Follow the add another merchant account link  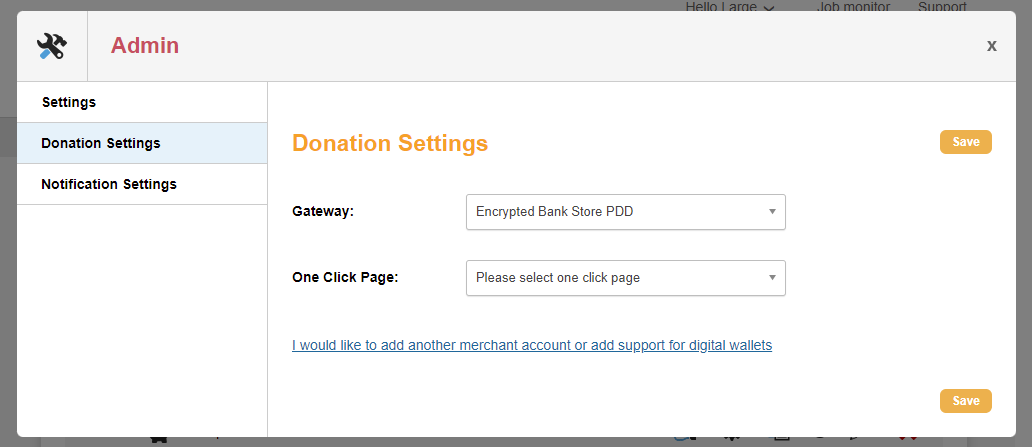[532, 346]
